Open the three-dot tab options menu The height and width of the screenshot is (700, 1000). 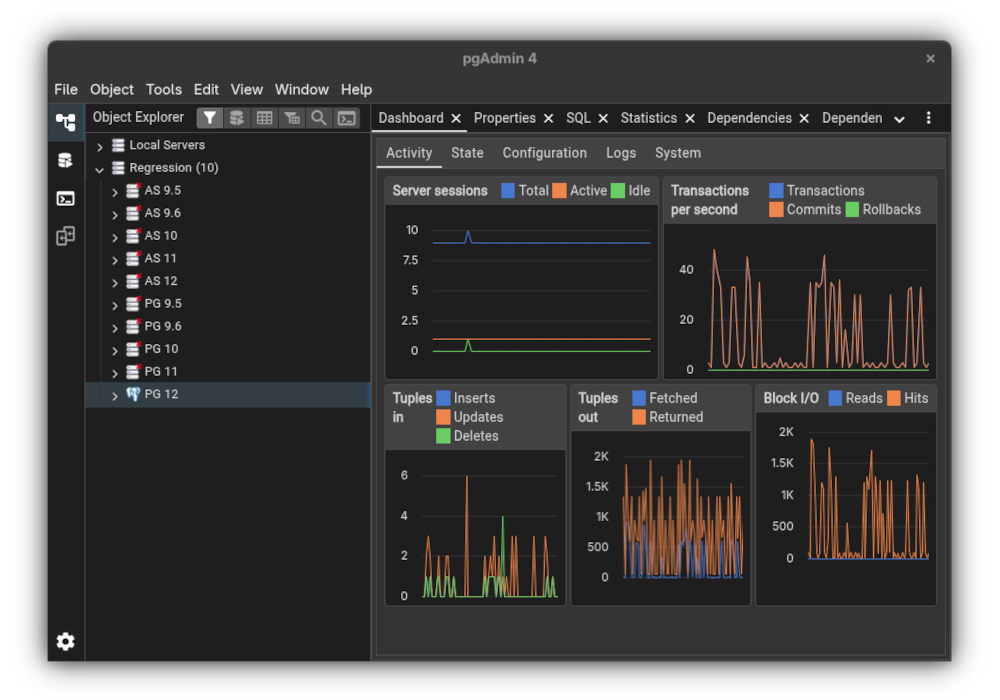[x=929, y=118]
